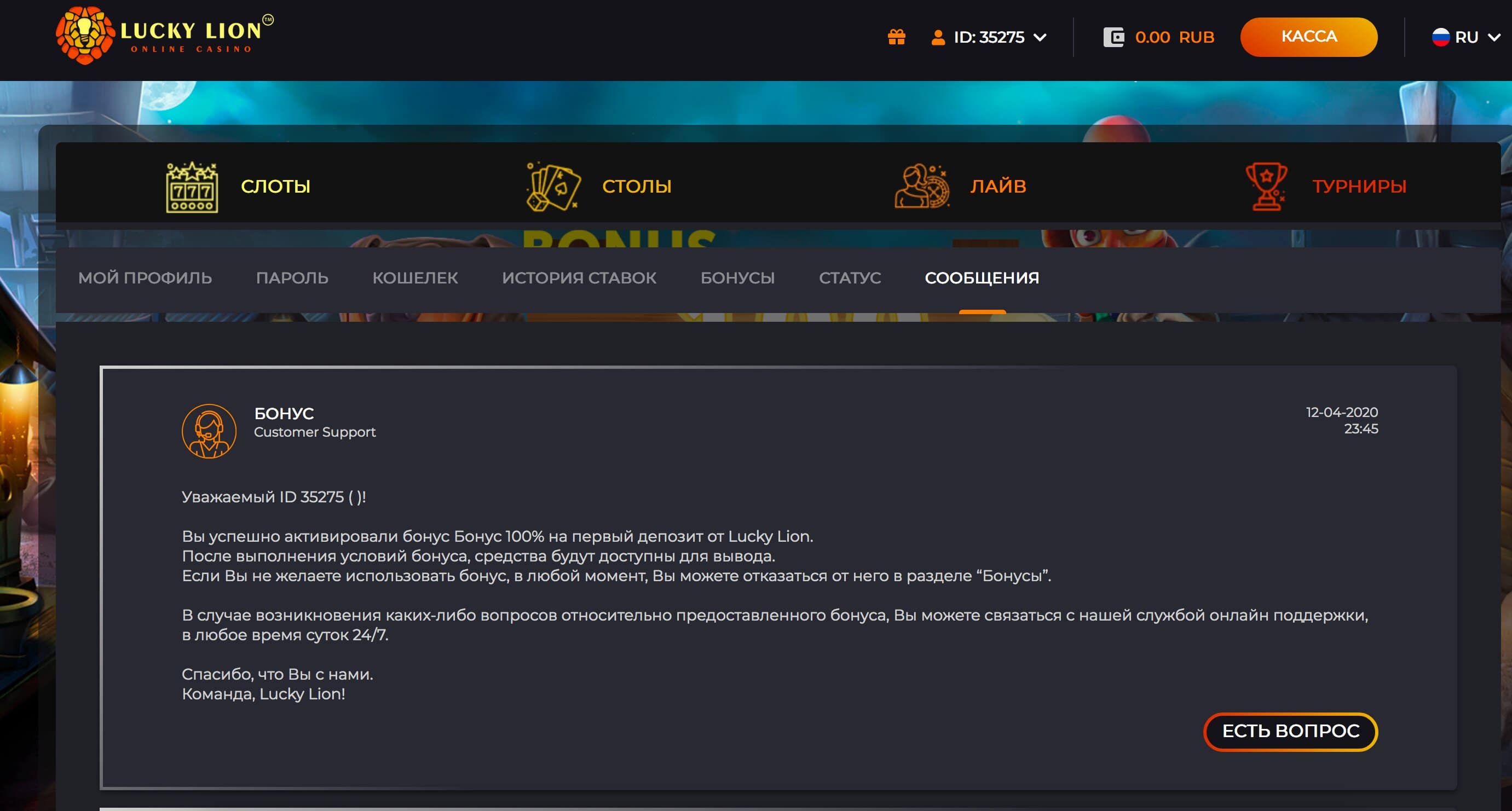This screenshot has width=1512, height=811.
Task: Click the greeting line Уважаемый ID 35275
Action: click(x=274, y=497)
